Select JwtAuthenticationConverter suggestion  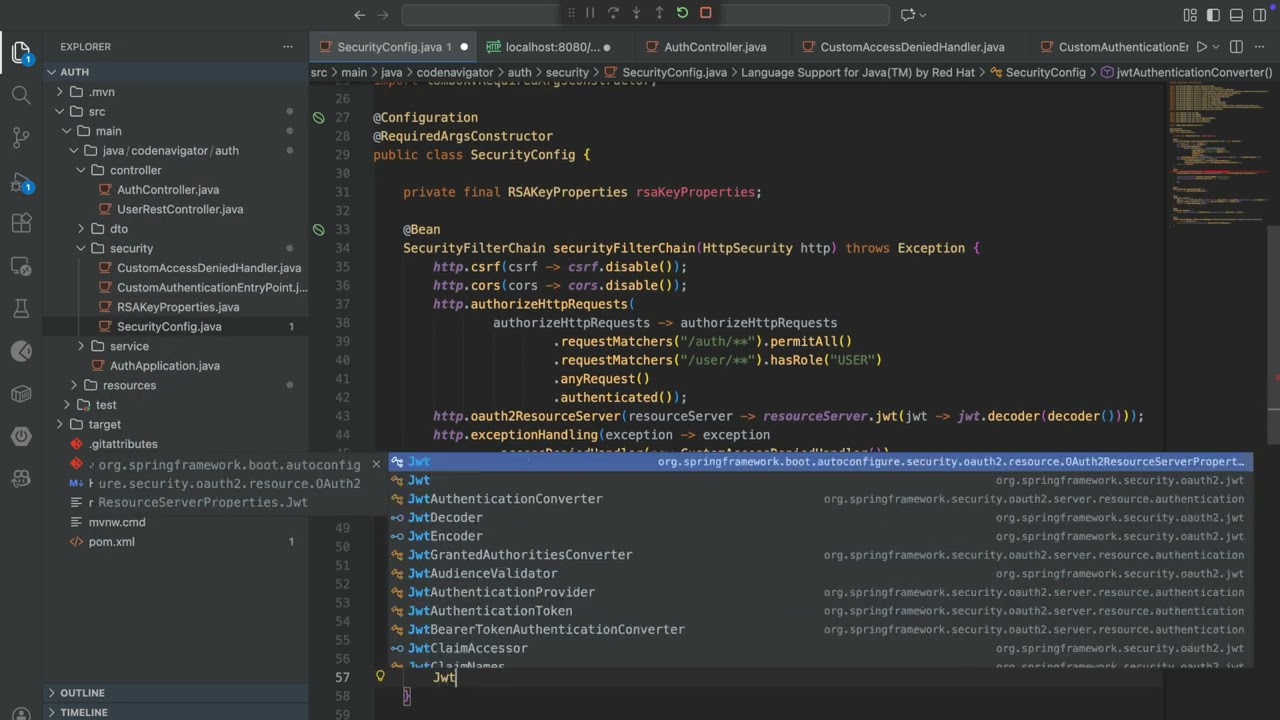tap(820, 499)
